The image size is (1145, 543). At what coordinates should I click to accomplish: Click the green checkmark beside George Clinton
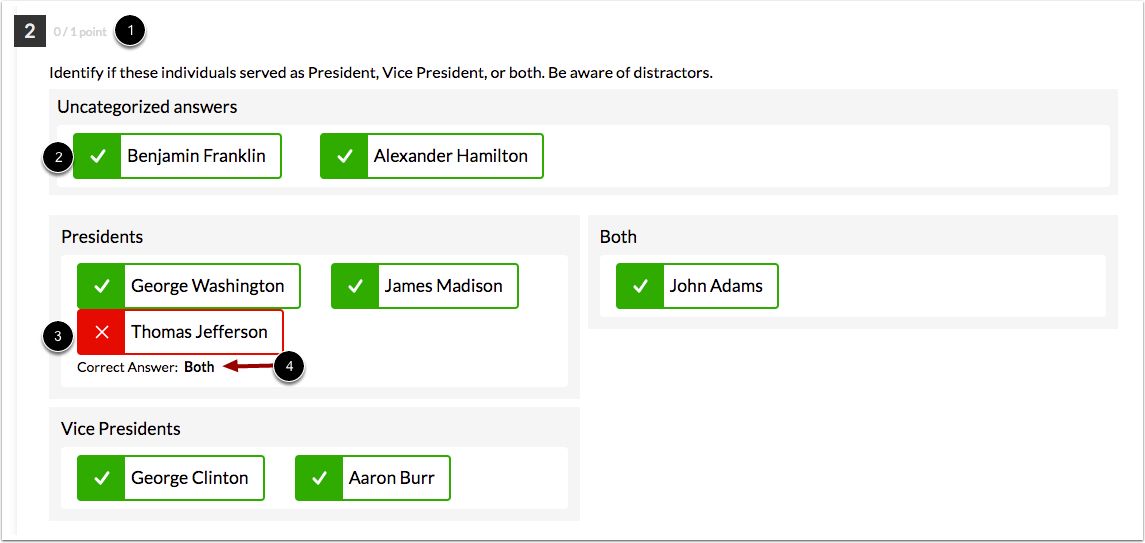(102, 478)
